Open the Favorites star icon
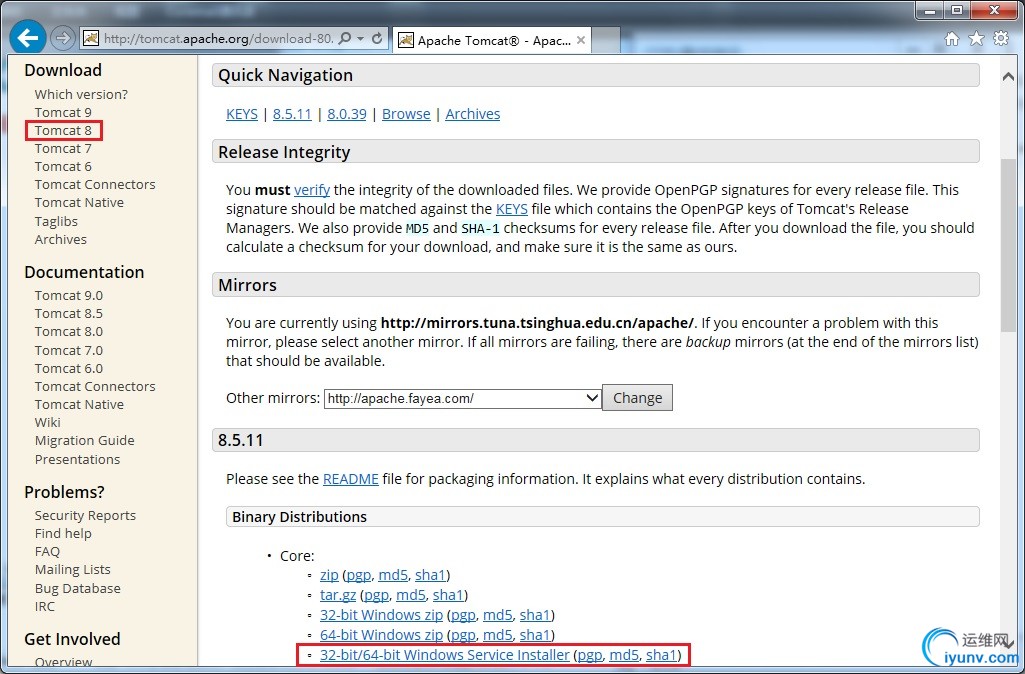This screenshot has height=674, width=1025. pyautogui.click(x=976, y=39)
